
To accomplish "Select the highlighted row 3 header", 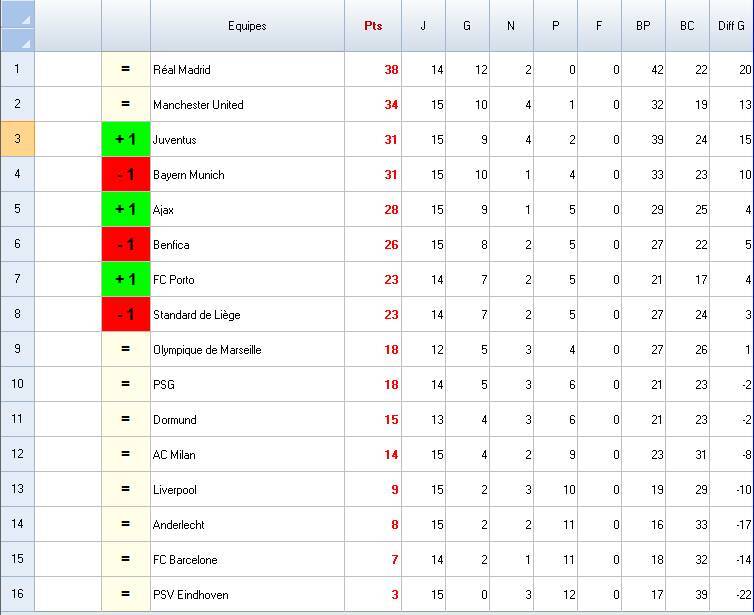I will [x=17, y=140].
